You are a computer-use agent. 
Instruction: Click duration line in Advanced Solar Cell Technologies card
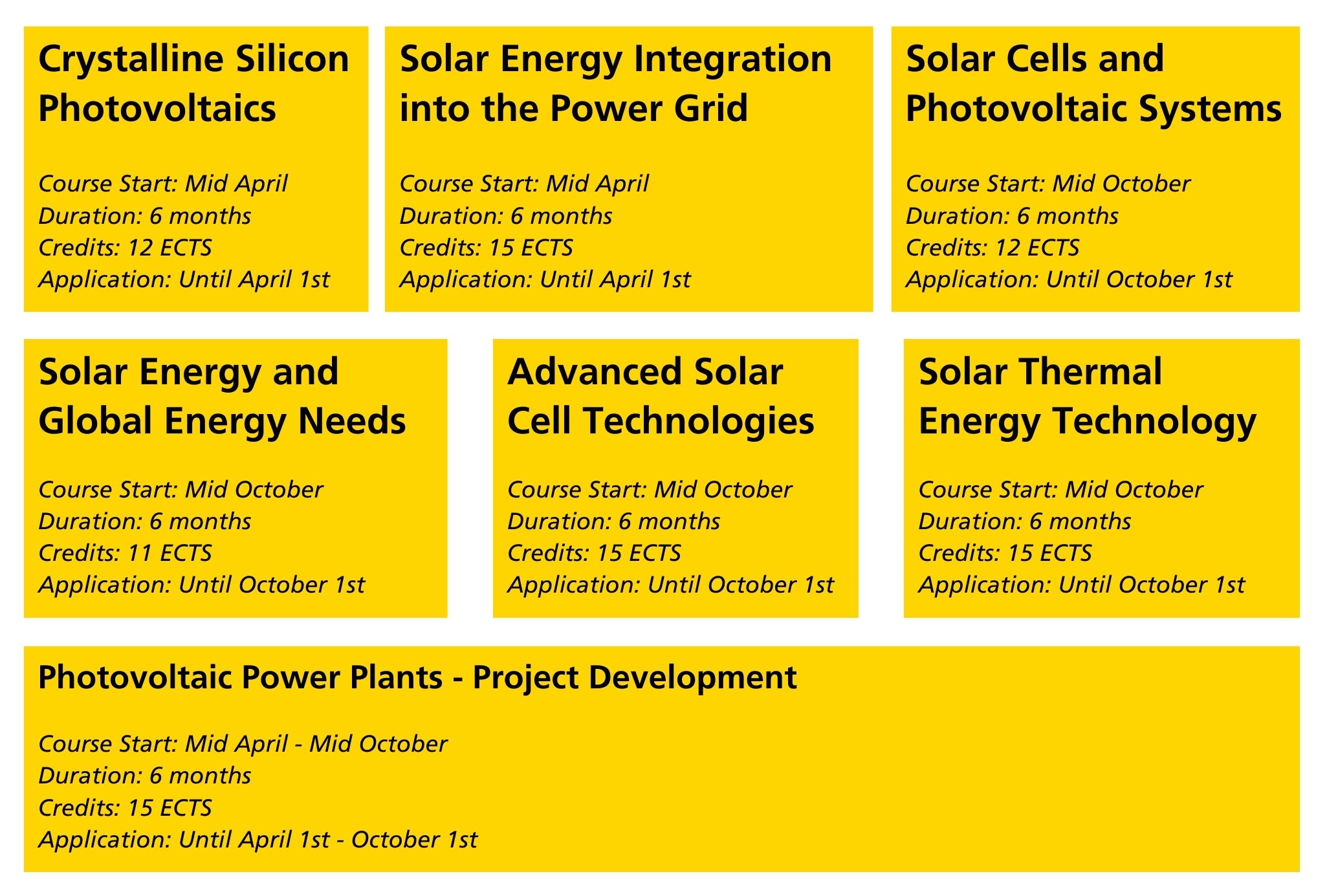tap(613, 521)
